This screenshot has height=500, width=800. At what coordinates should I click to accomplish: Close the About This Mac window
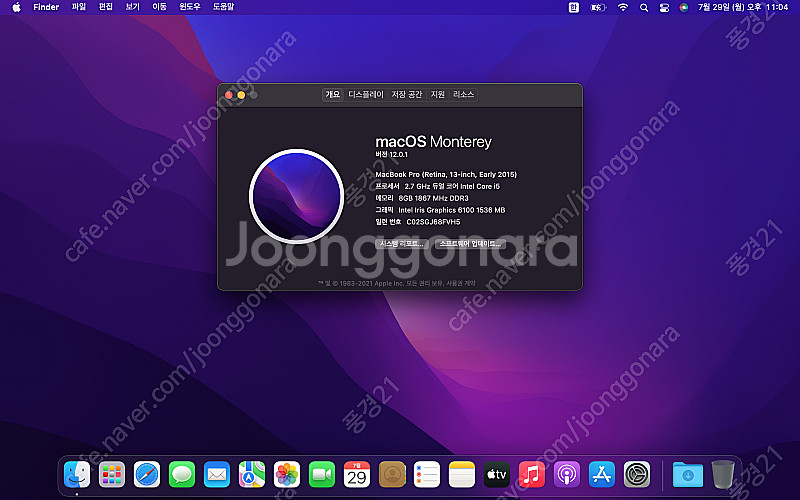point(229,95)
